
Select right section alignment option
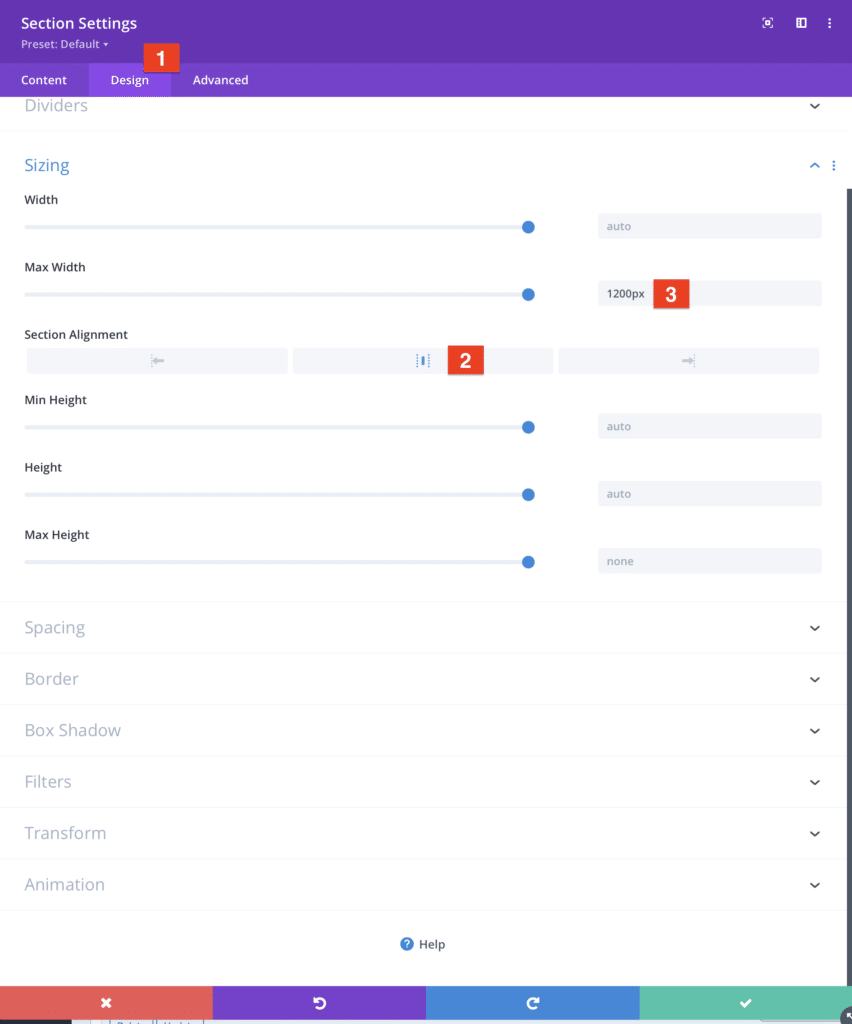pos(688,361)
